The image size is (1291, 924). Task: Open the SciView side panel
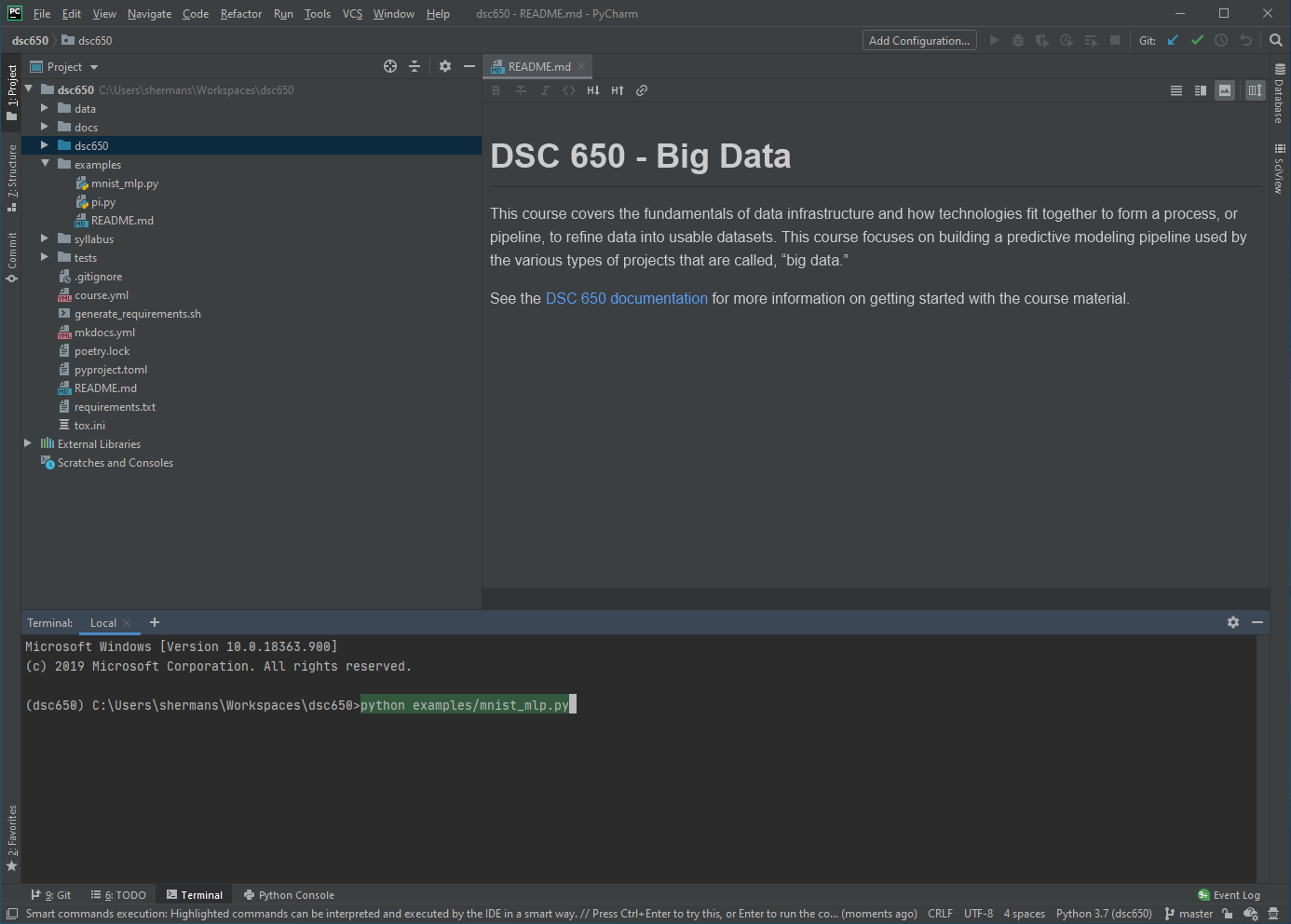point(1280,169)
